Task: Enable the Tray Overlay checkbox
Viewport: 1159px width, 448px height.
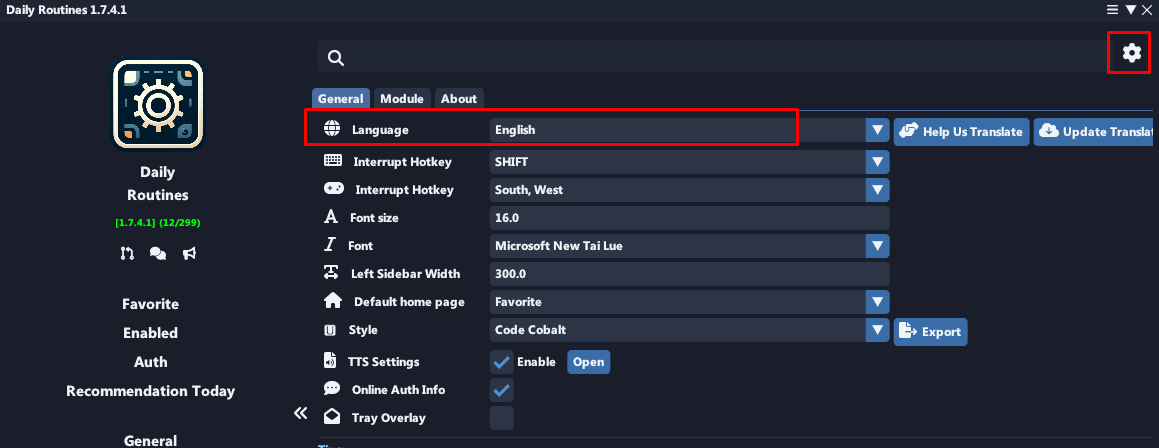Action: pyautogui.click(x=502, y=418)
